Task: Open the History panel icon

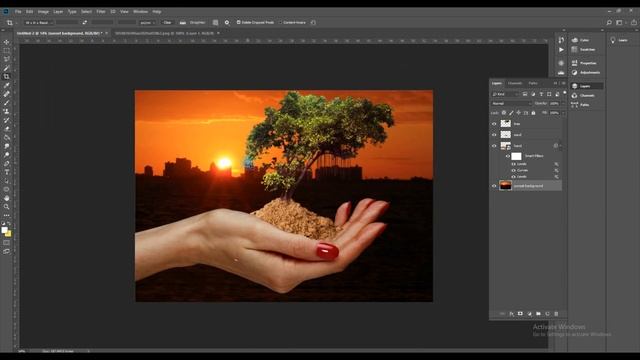Action: [x=561, y=40]
